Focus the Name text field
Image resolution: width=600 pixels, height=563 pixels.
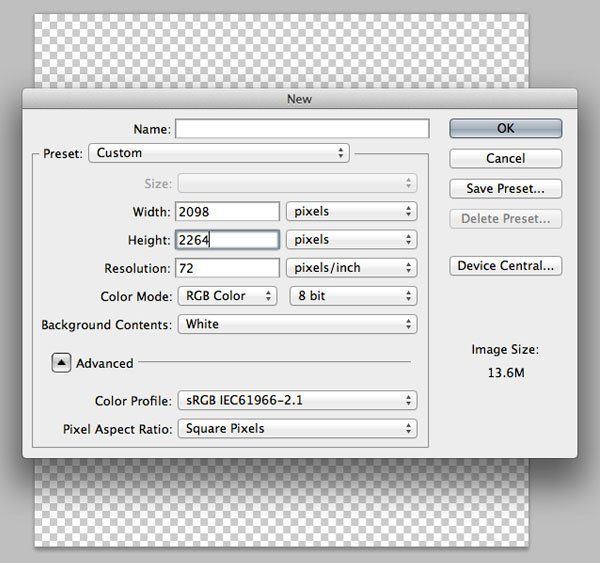(x=302, y=129)
